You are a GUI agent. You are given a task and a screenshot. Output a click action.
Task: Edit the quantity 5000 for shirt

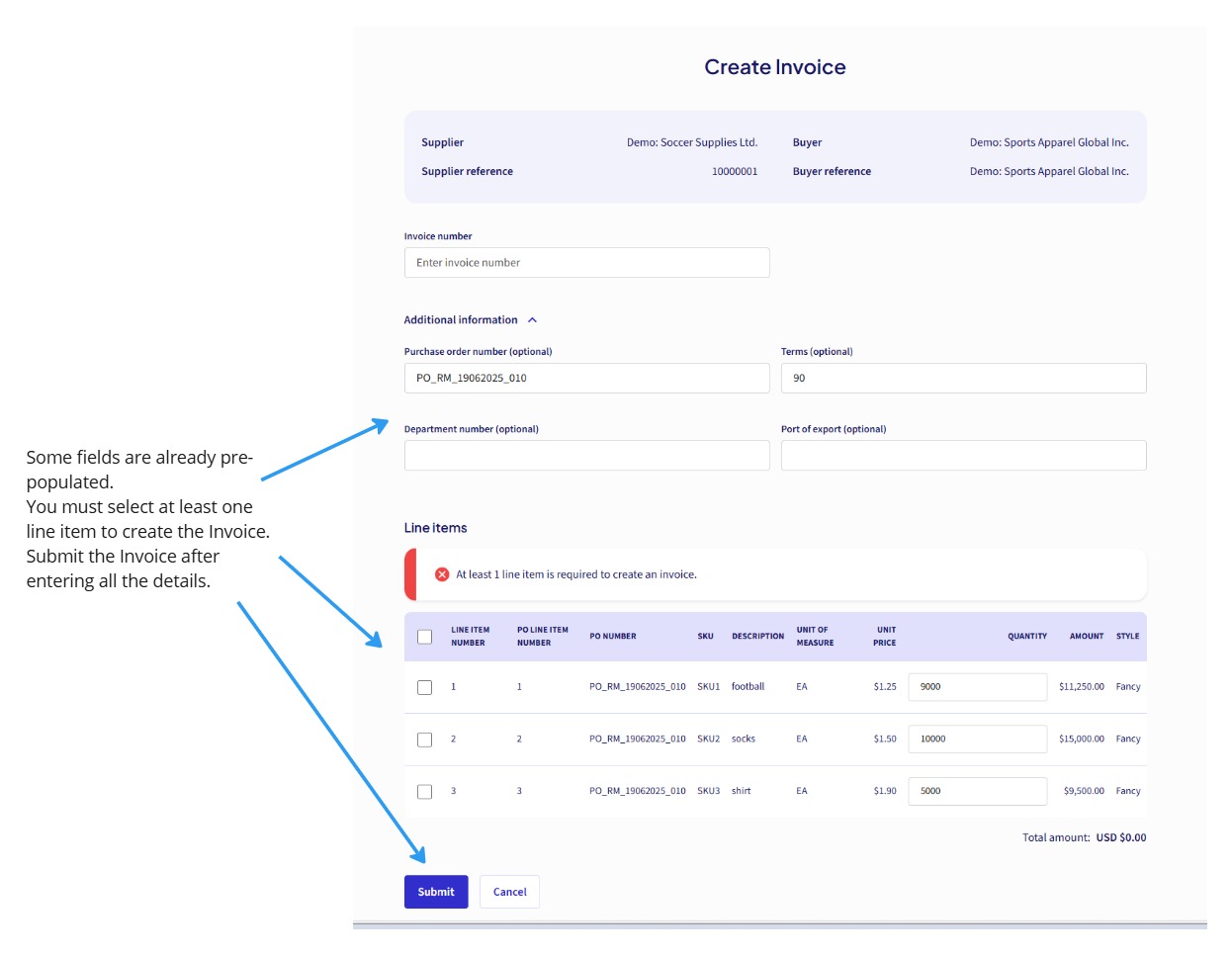click(977, 791)
